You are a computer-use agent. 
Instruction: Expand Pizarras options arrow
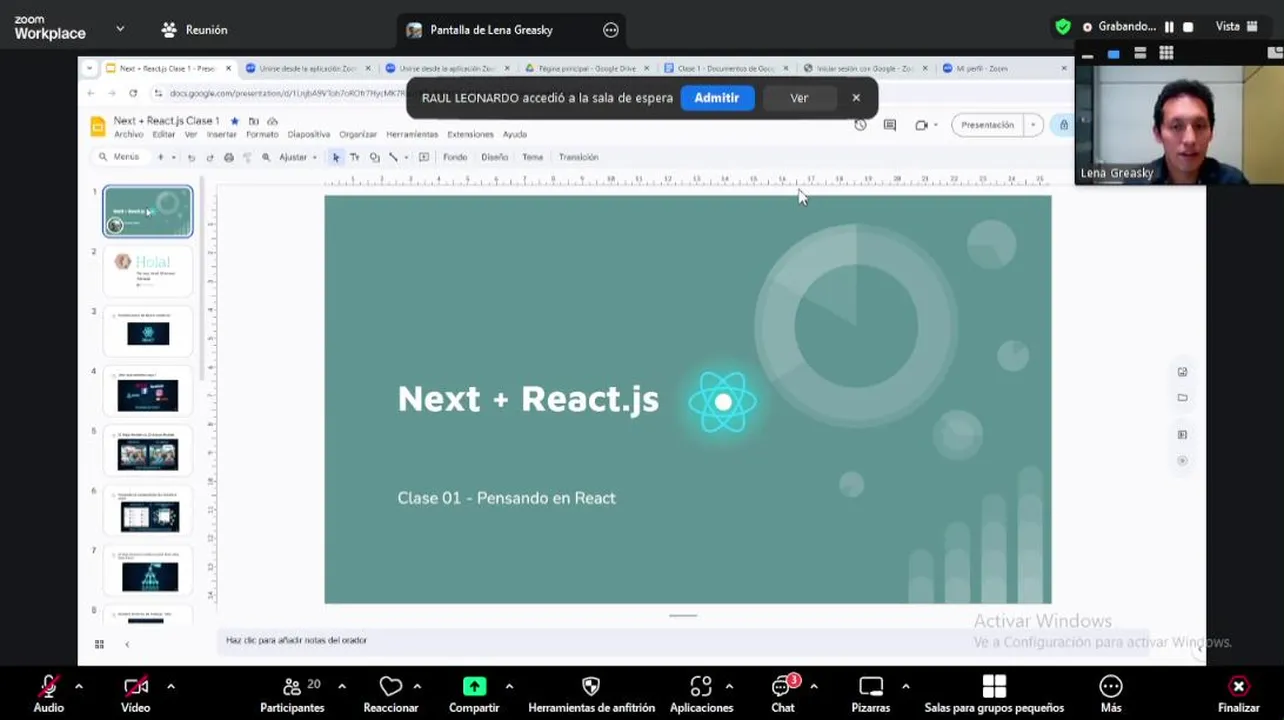(905, 686)
